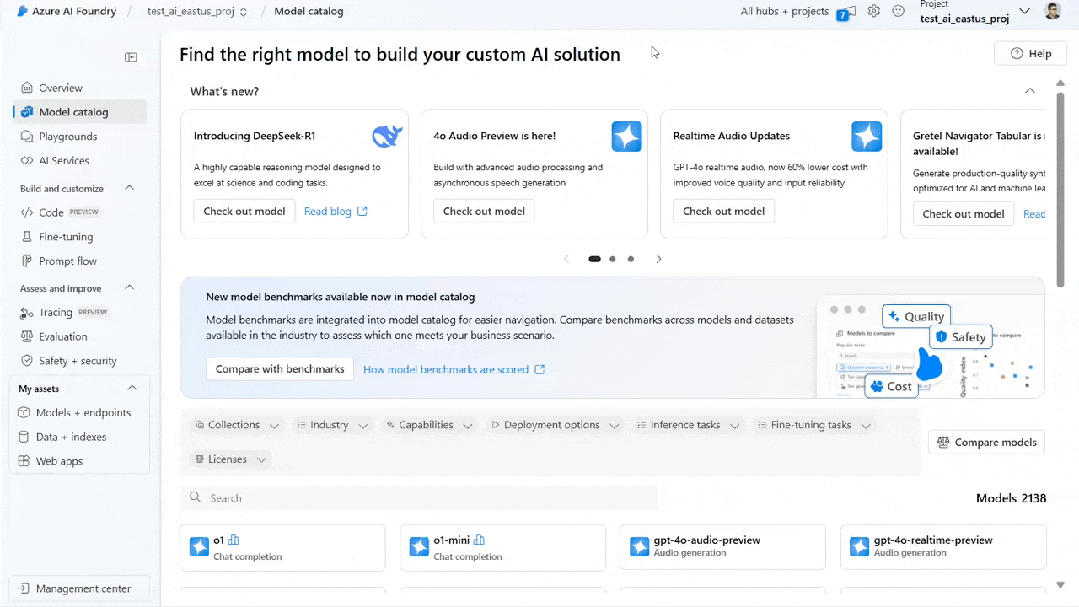Click the Compare with benchmarks button

click(x=280, y=369)
